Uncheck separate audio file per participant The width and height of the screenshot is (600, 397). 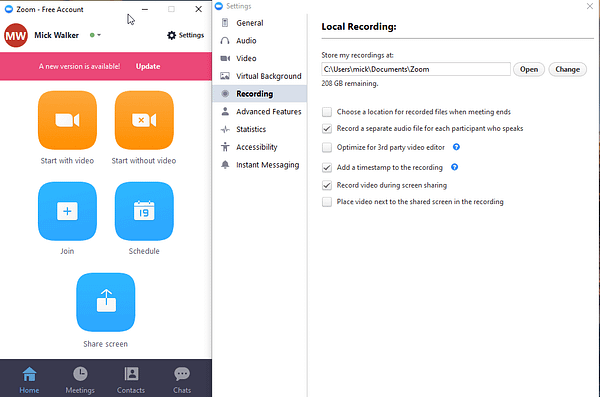(327, 129)
